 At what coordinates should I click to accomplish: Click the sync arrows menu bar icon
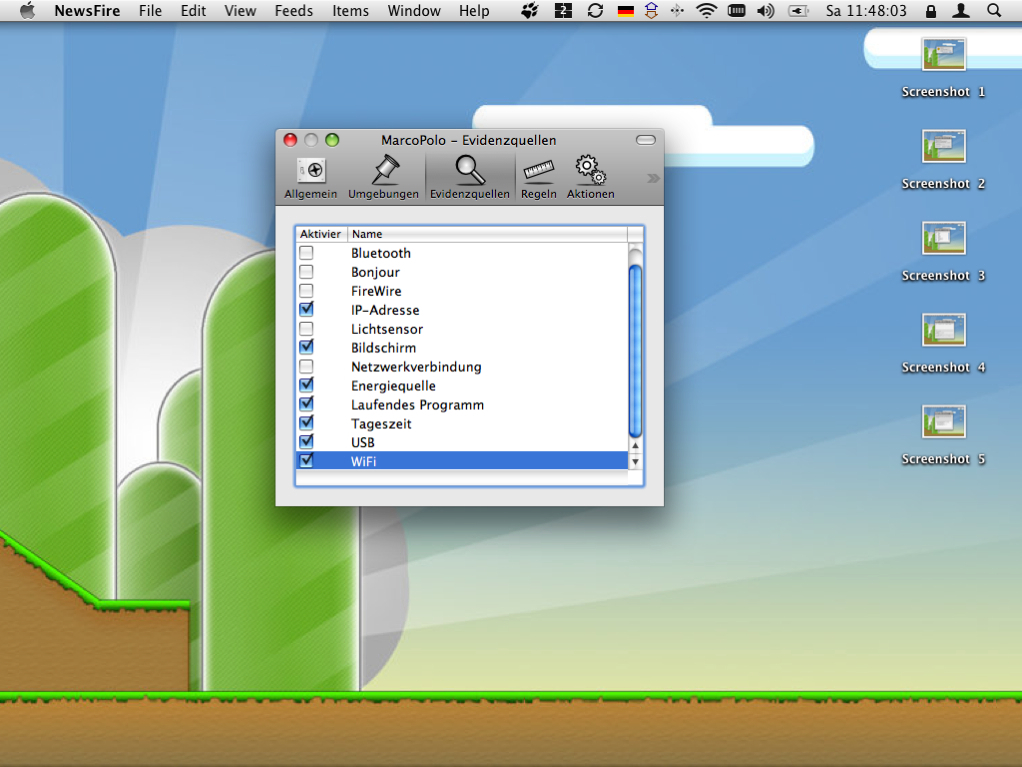click(594, 10)
